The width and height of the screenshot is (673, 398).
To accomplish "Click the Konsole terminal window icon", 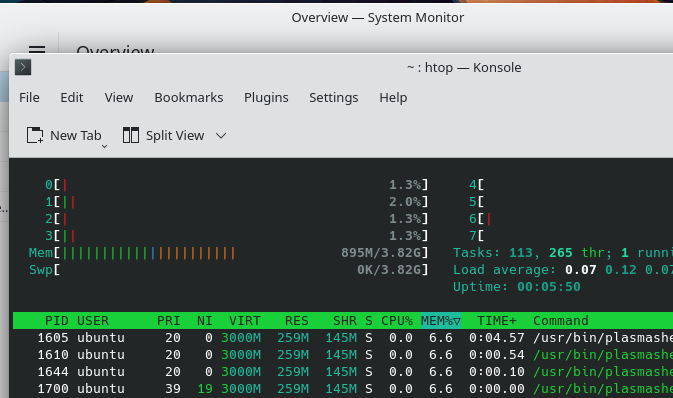I will (23, 67).
